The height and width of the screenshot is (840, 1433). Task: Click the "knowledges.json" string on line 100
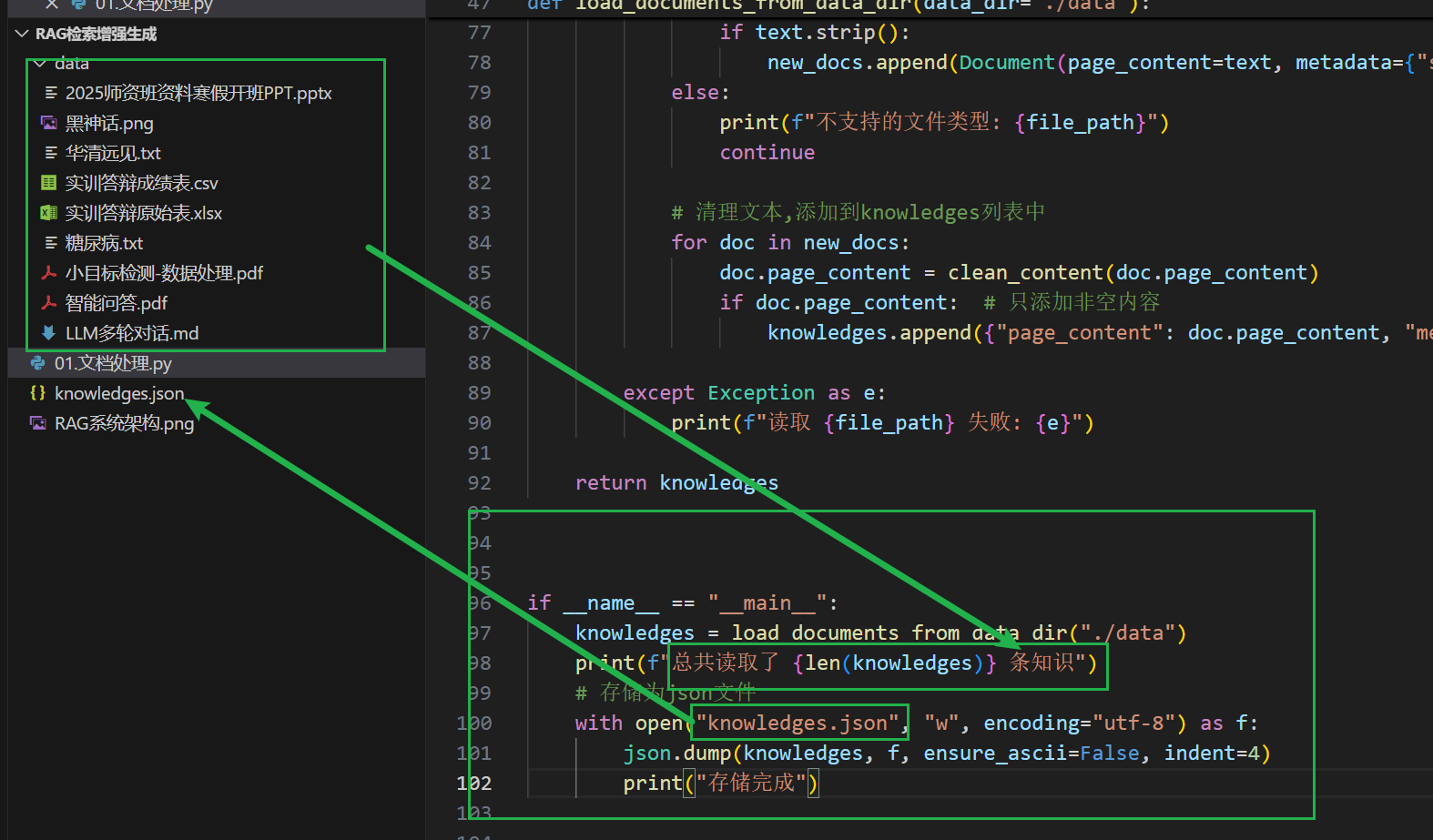798,723
